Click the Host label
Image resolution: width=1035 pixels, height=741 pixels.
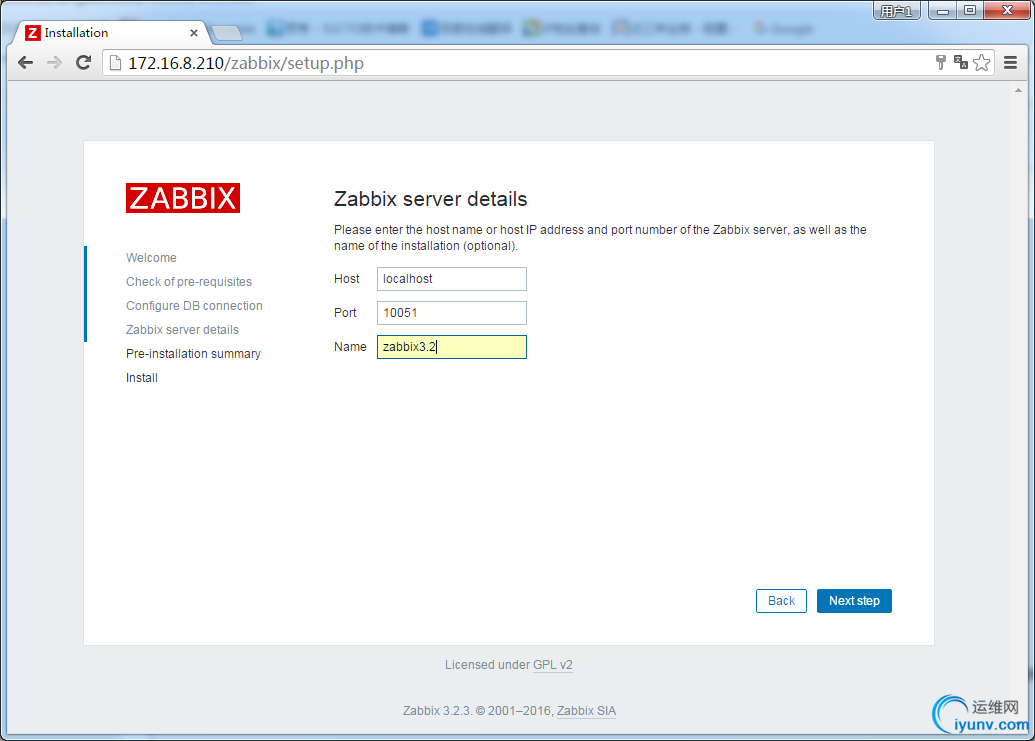coord(347,279)
